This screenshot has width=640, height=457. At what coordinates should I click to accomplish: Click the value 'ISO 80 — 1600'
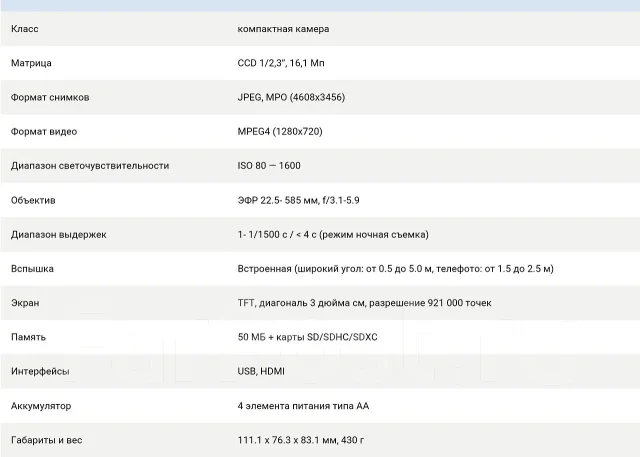[269, 166]
